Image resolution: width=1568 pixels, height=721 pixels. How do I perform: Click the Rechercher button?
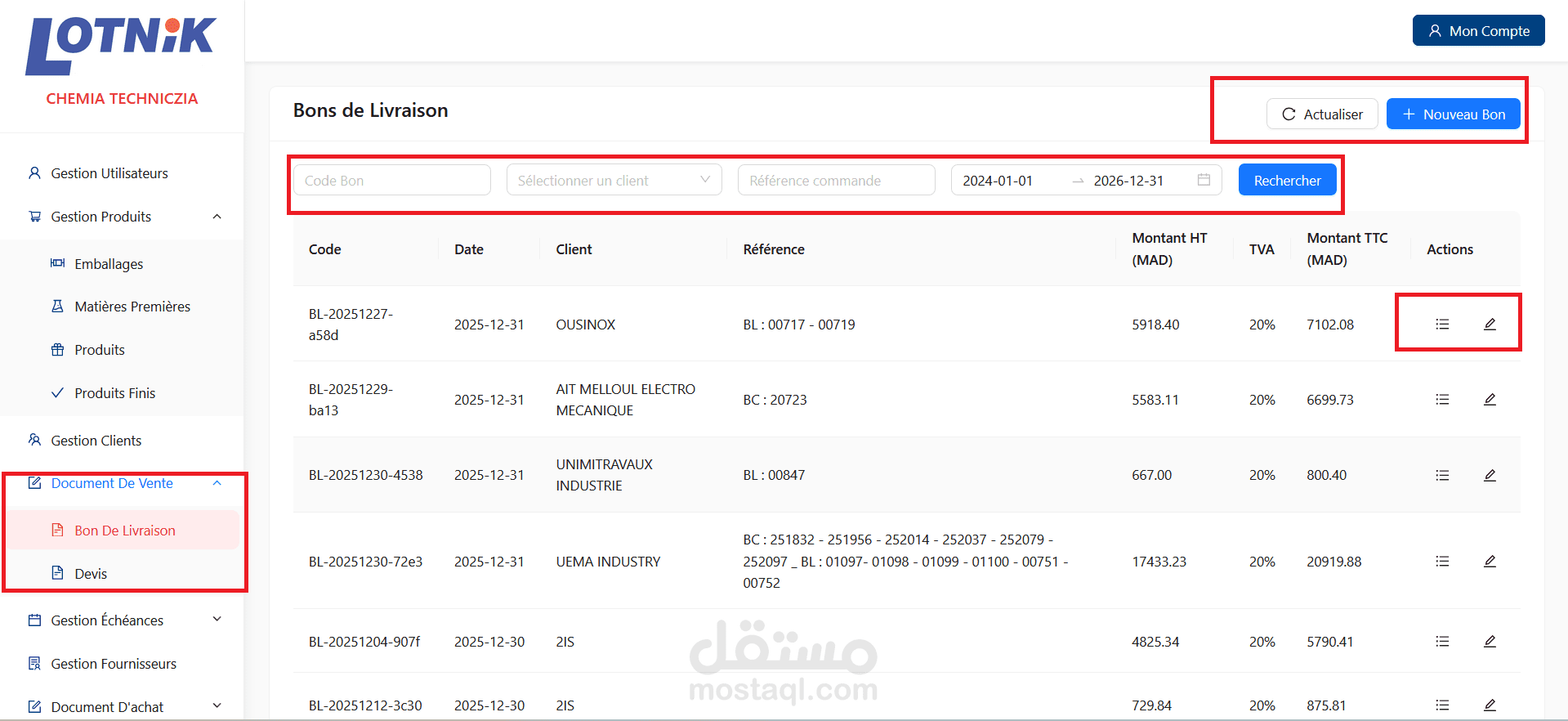(x=1287, y=180)
